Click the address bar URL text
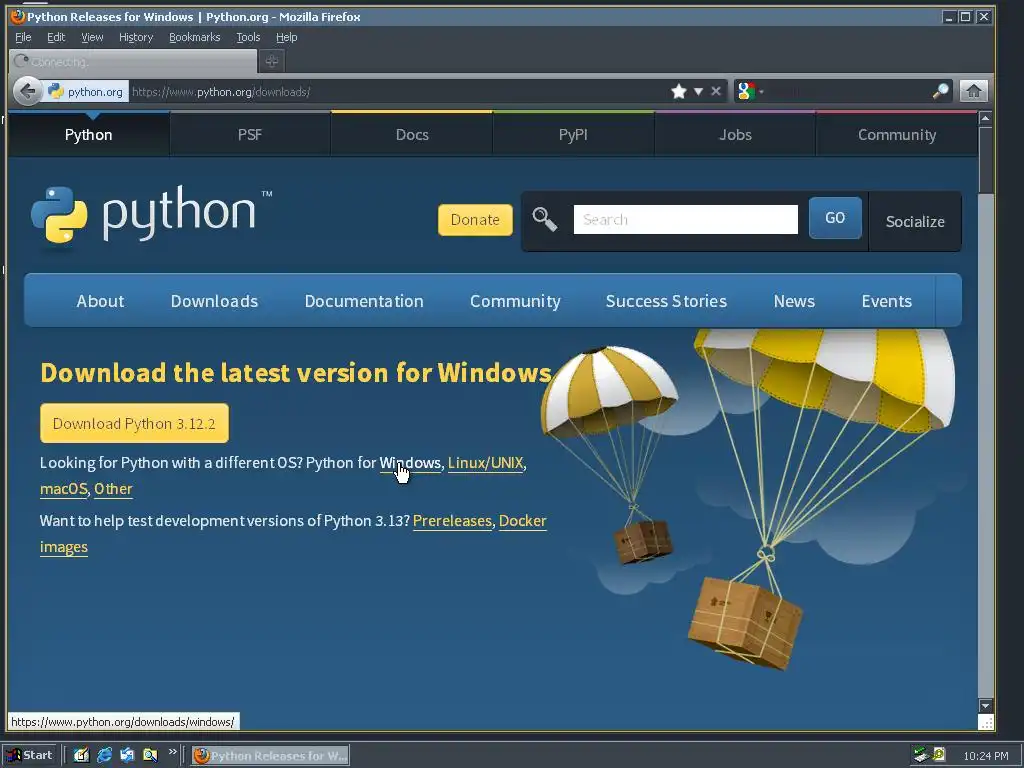 tap(221, 92)
